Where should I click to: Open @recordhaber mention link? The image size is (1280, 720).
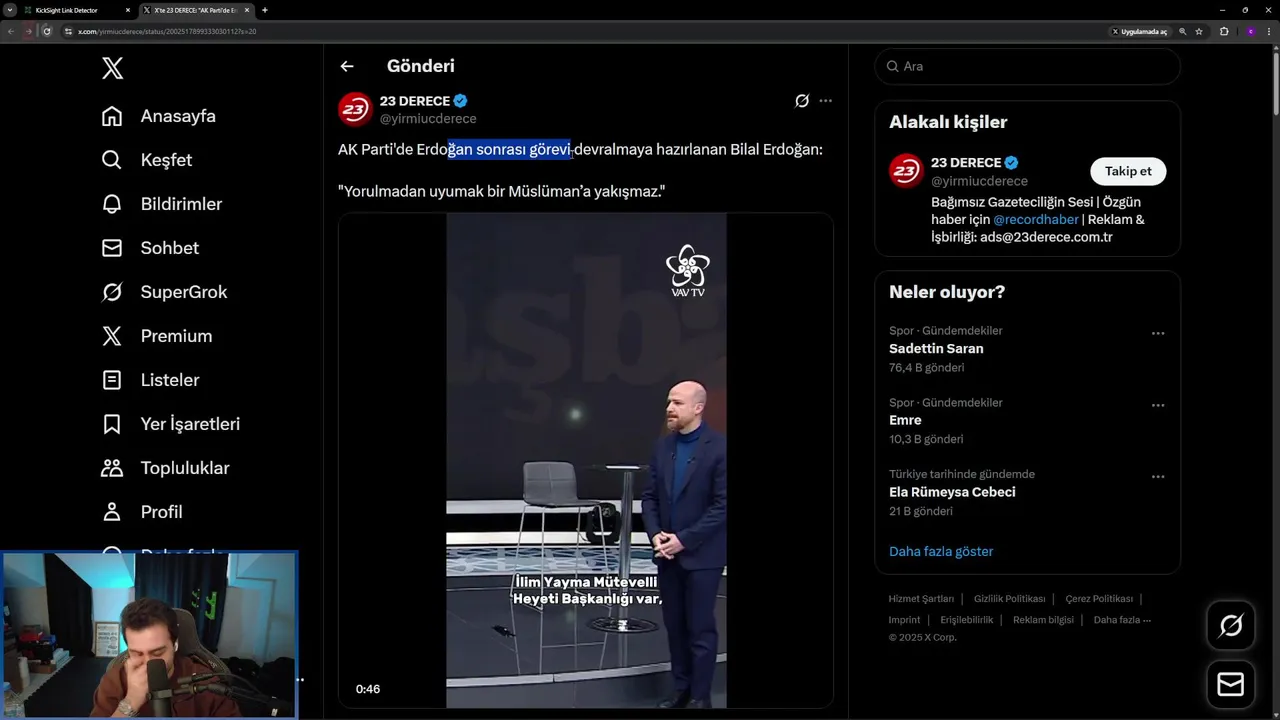[1036, 219]
